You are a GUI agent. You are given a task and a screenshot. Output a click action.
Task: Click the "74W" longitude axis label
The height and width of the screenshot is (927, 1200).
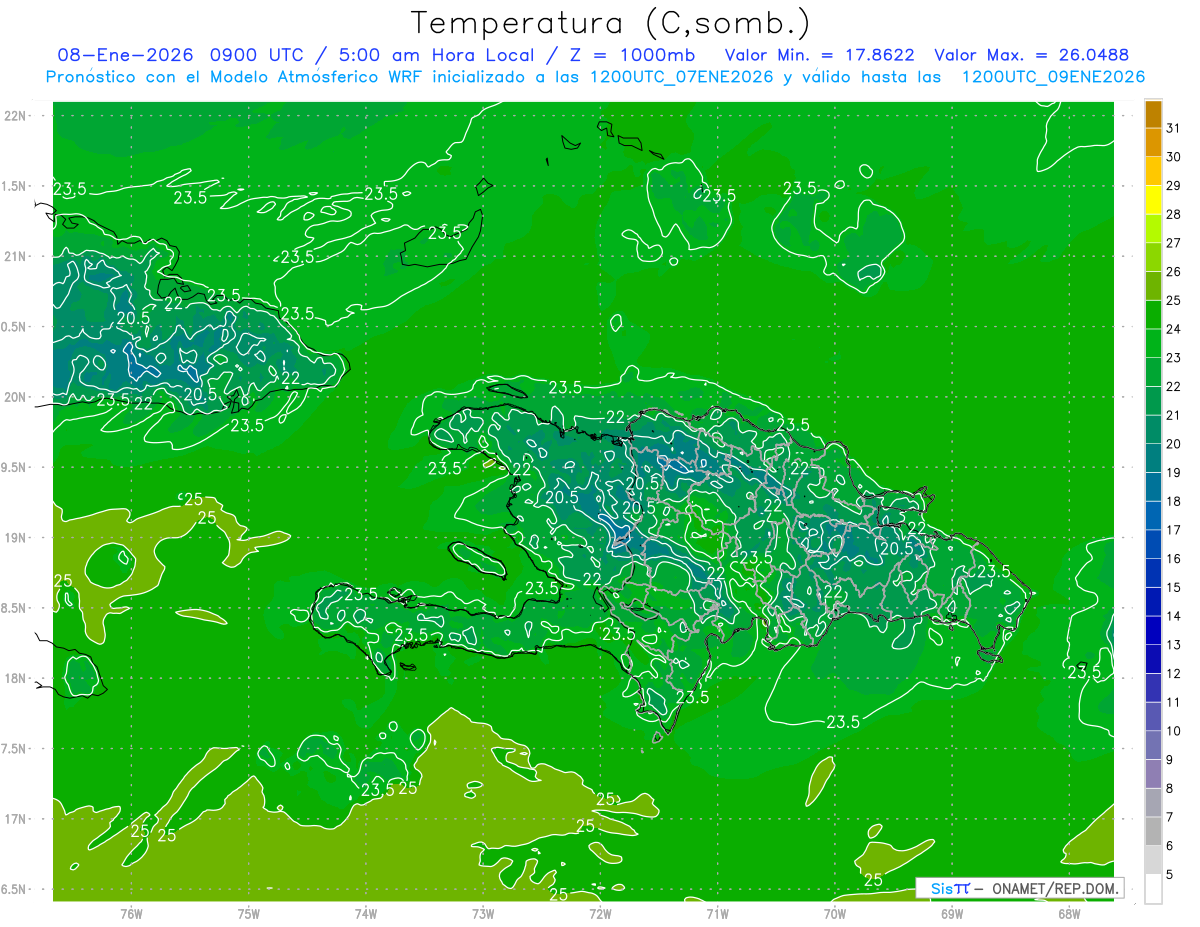pos(366,913)
